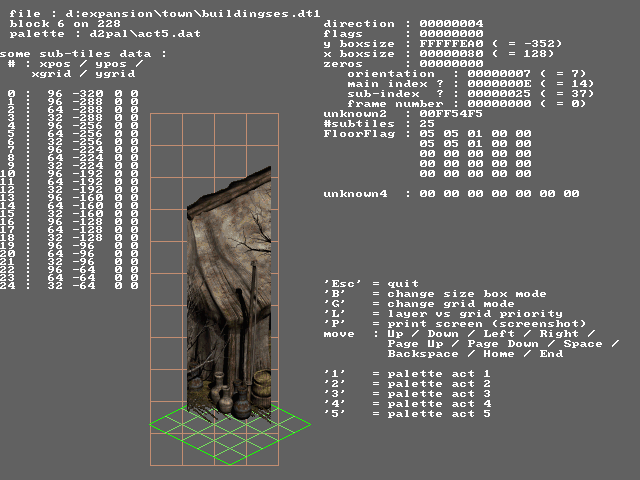Viewport: 640px width, 480px height.
Task: Click the '3' = palette act 3 line
Action: tap(407, 394)
